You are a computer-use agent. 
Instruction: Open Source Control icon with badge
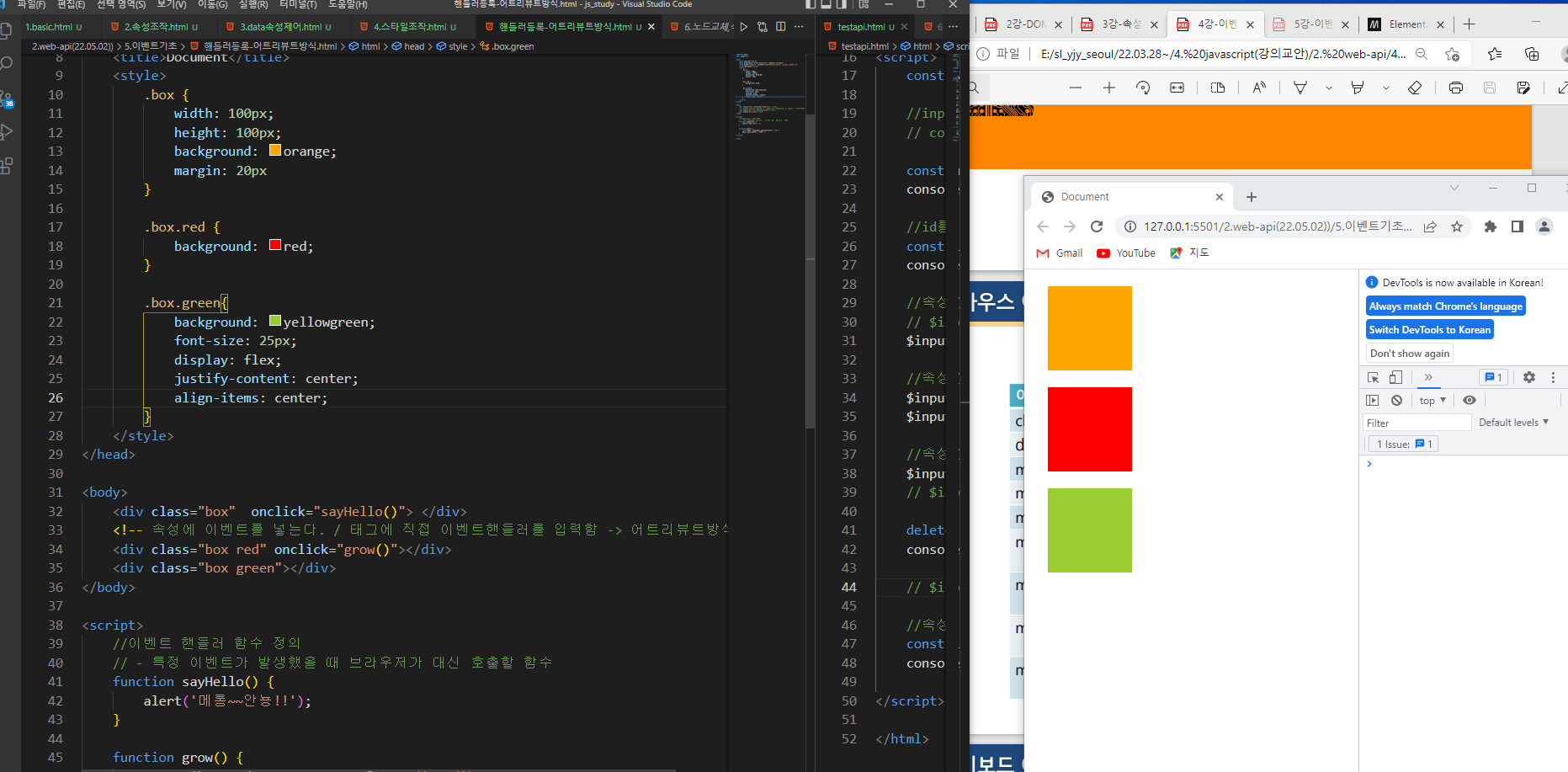coord(7,98)
